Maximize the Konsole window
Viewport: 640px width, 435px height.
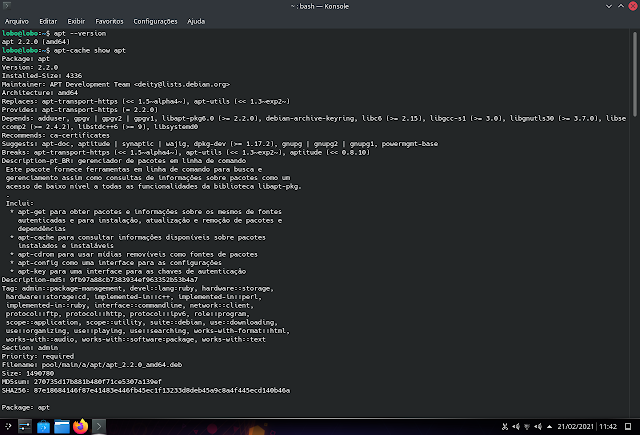621,6
